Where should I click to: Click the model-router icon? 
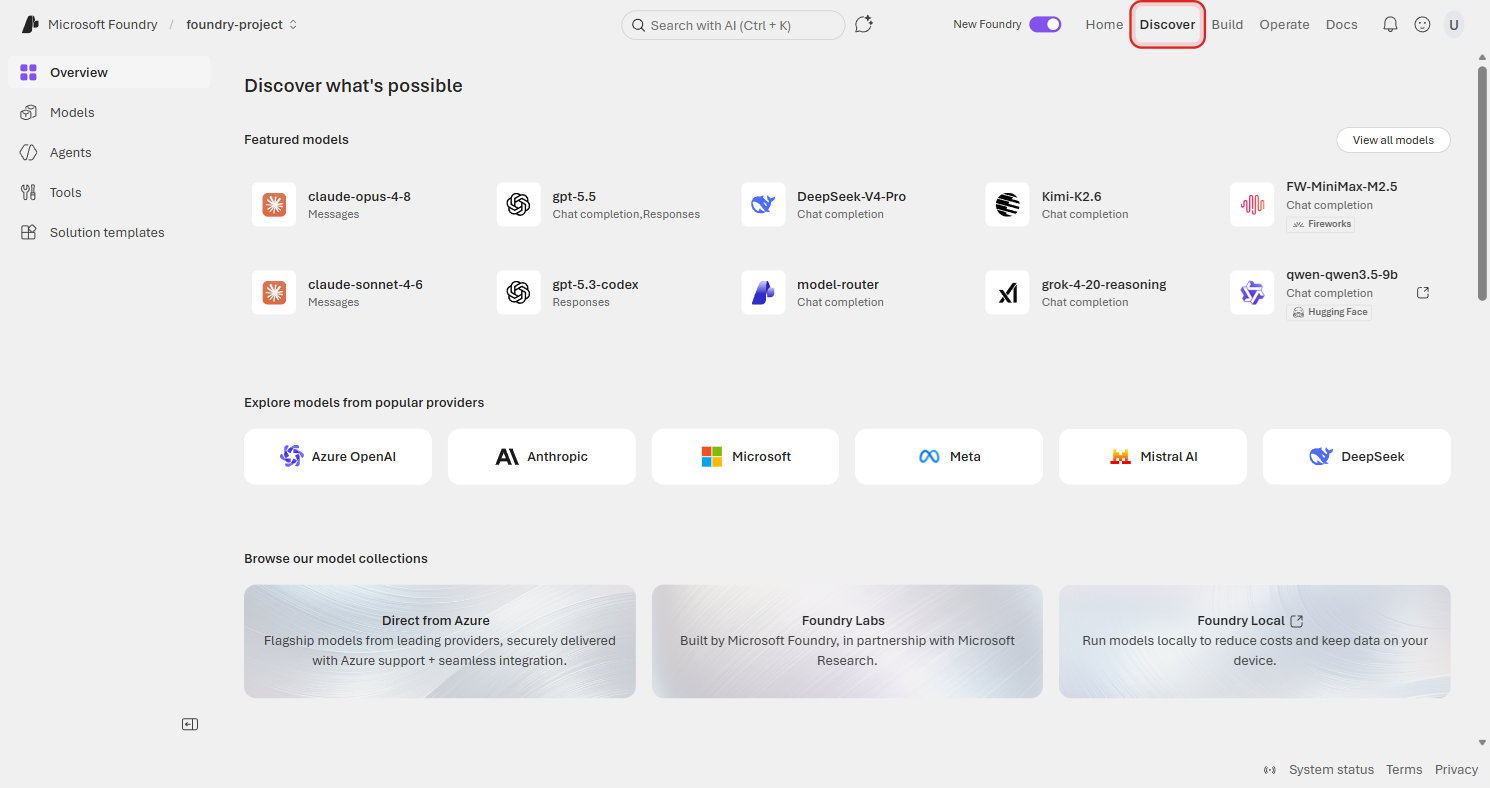[763, 293]
